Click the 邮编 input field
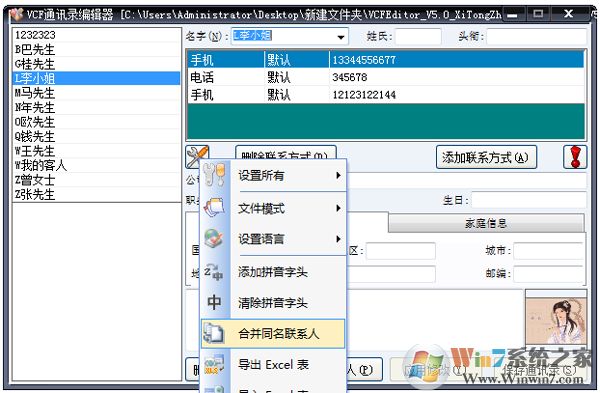This screenshot has width=600, height=393. click(548, 274)
